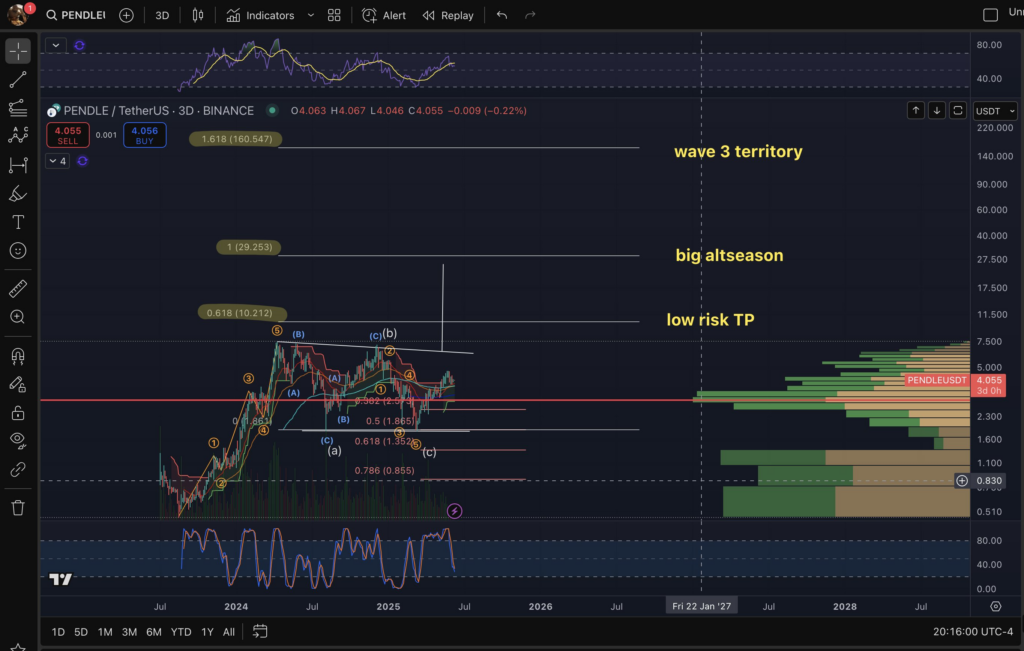
Task: Open the emoji icons tool
Action: (18, 251)
